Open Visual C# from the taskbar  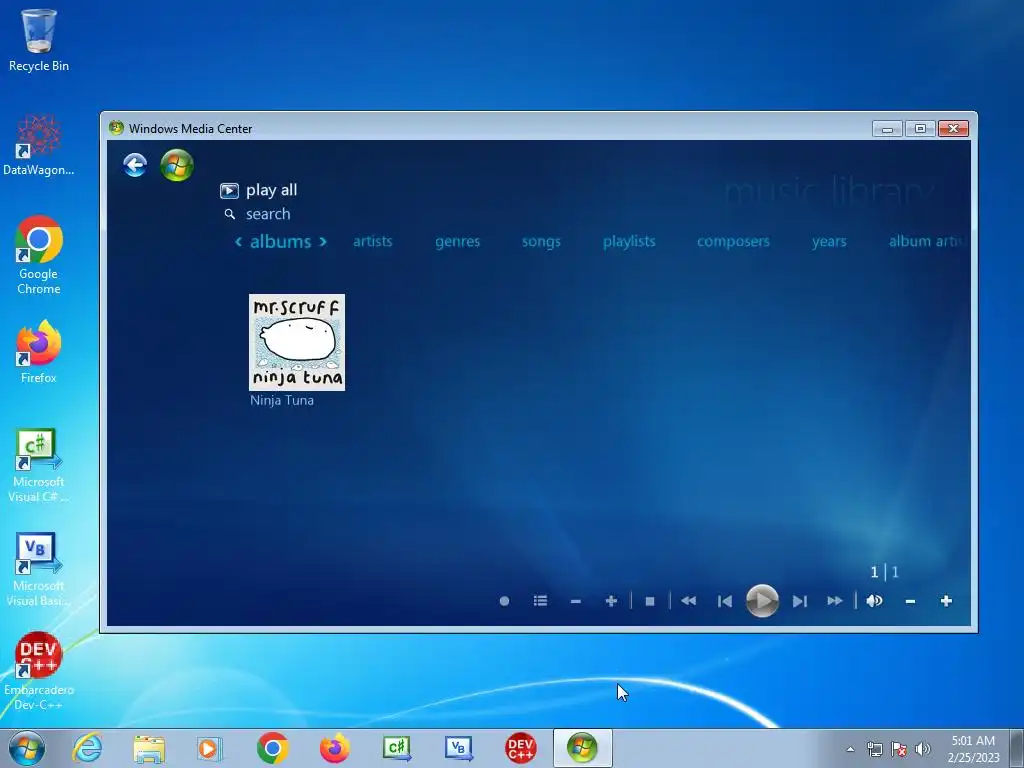(x=396, y=748)
